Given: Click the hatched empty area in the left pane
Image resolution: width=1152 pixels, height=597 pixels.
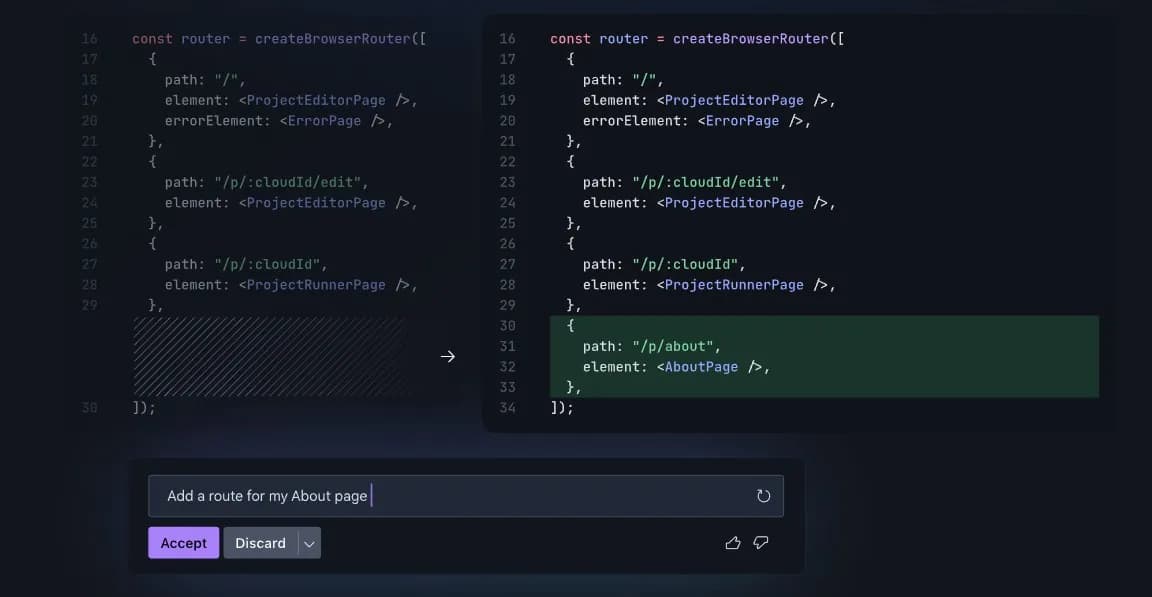Looking at the screenshot, I should (x=268, y=356).
